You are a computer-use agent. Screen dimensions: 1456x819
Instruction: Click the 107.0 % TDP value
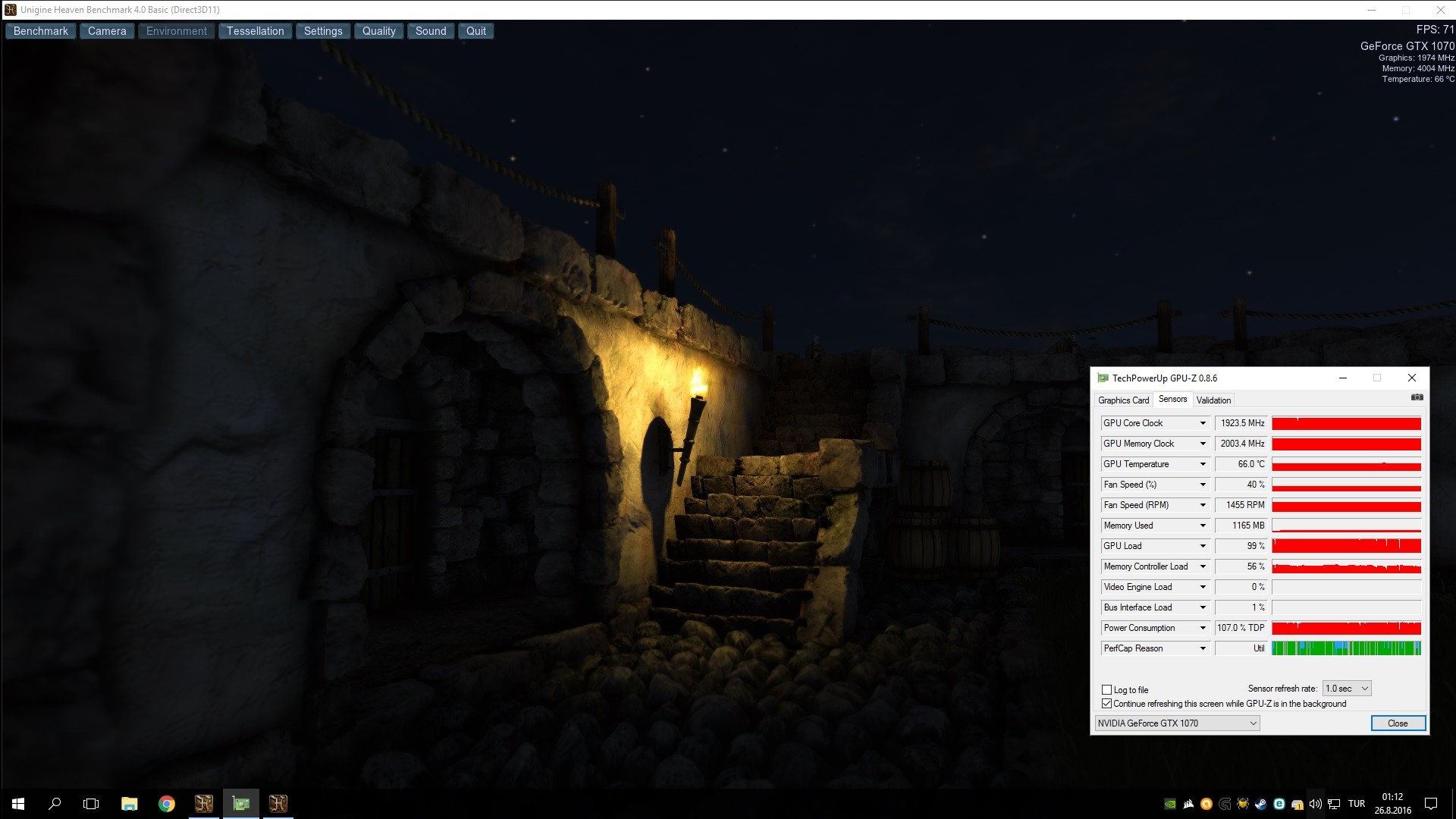1241,628
